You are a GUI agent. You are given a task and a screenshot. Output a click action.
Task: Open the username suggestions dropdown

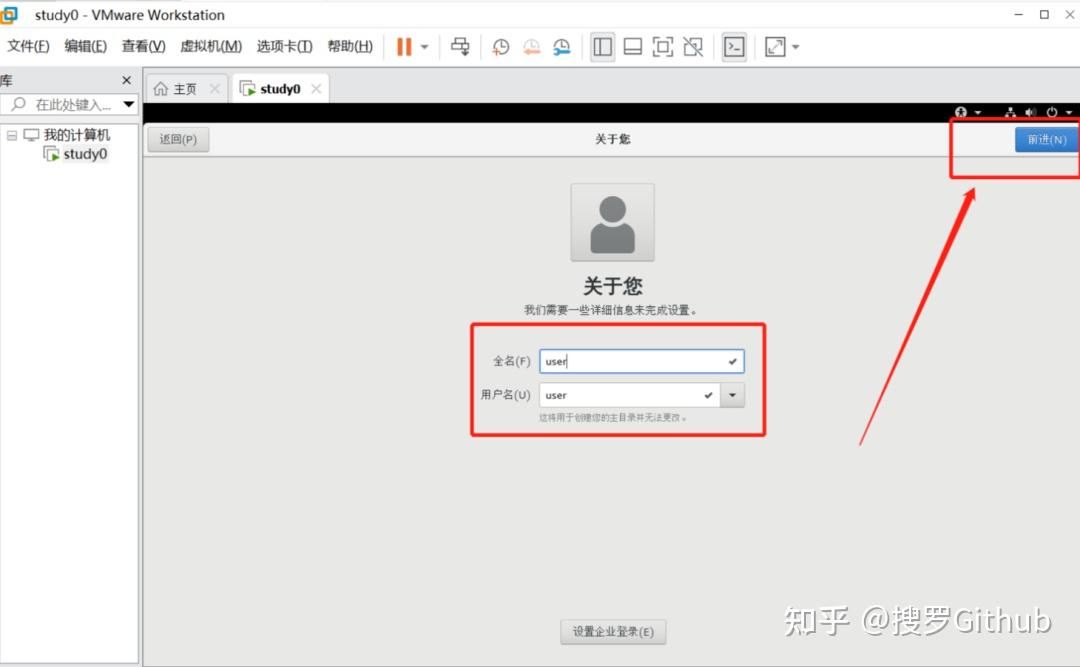[x=732, y=395]
